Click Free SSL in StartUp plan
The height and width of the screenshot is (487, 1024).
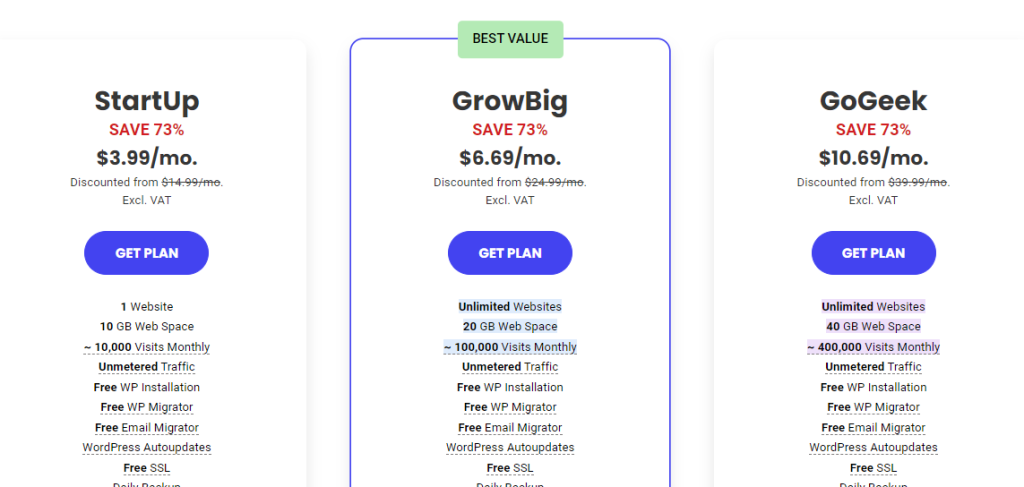147,468
